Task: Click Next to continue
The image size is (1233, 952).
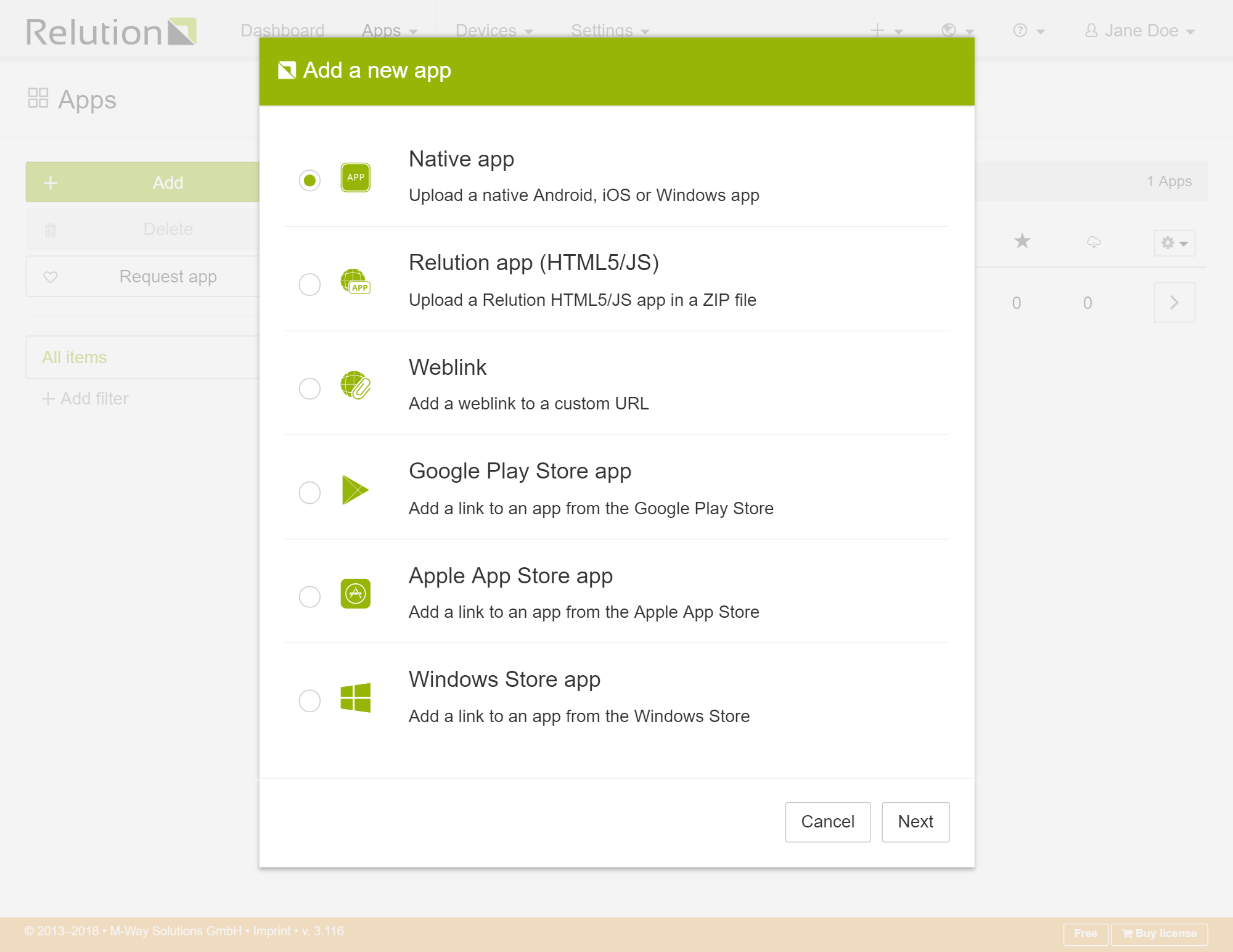Action: click(916, 822)
